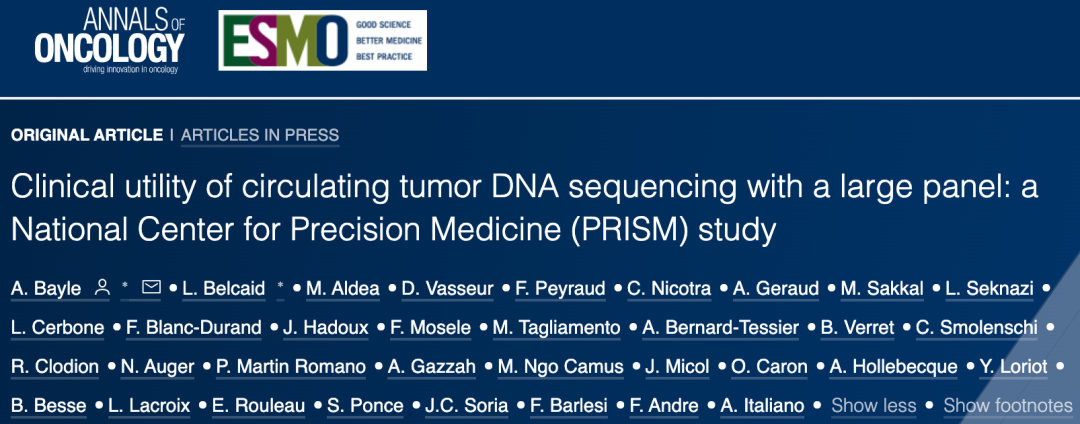Viewport: 1080px width, 424px height.
Task: Expand Show footnotes
Action: tap(1008, 405)
